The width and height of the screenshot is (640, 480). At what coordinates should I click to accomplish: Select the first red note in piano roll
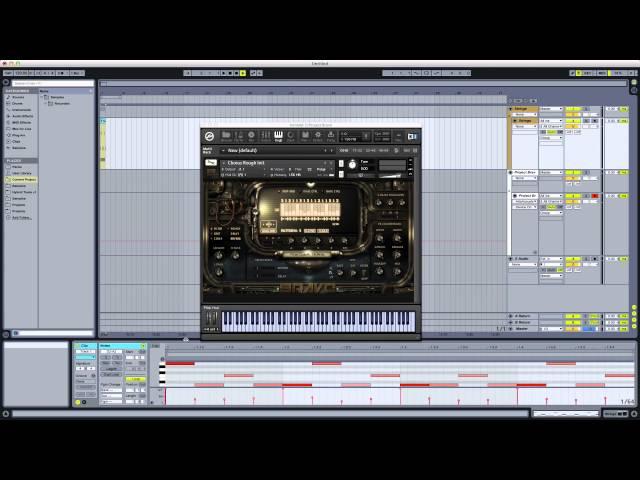coord(180,363)
